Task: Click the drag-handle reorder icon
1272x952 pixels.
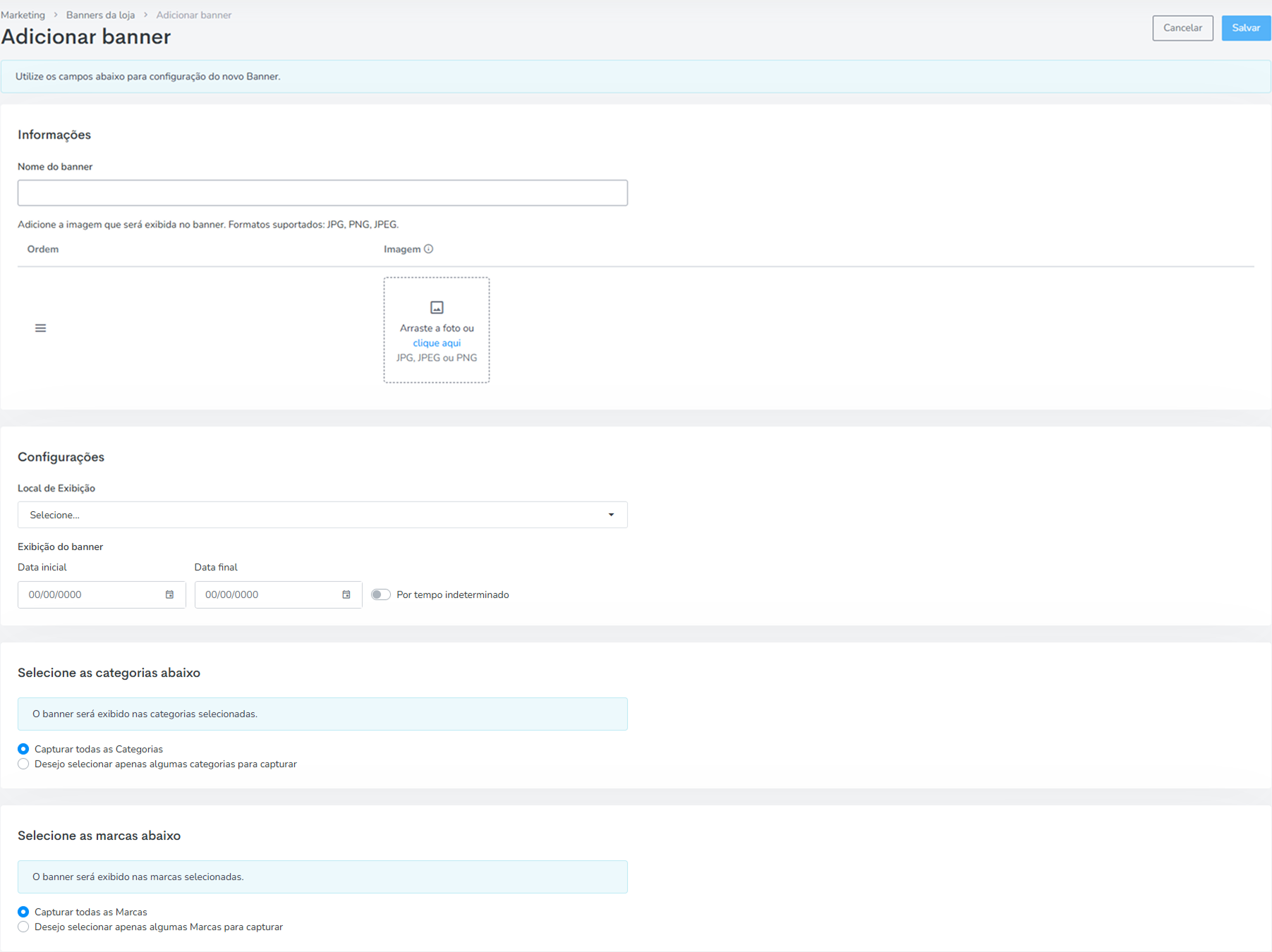Action: click(40, 328)
